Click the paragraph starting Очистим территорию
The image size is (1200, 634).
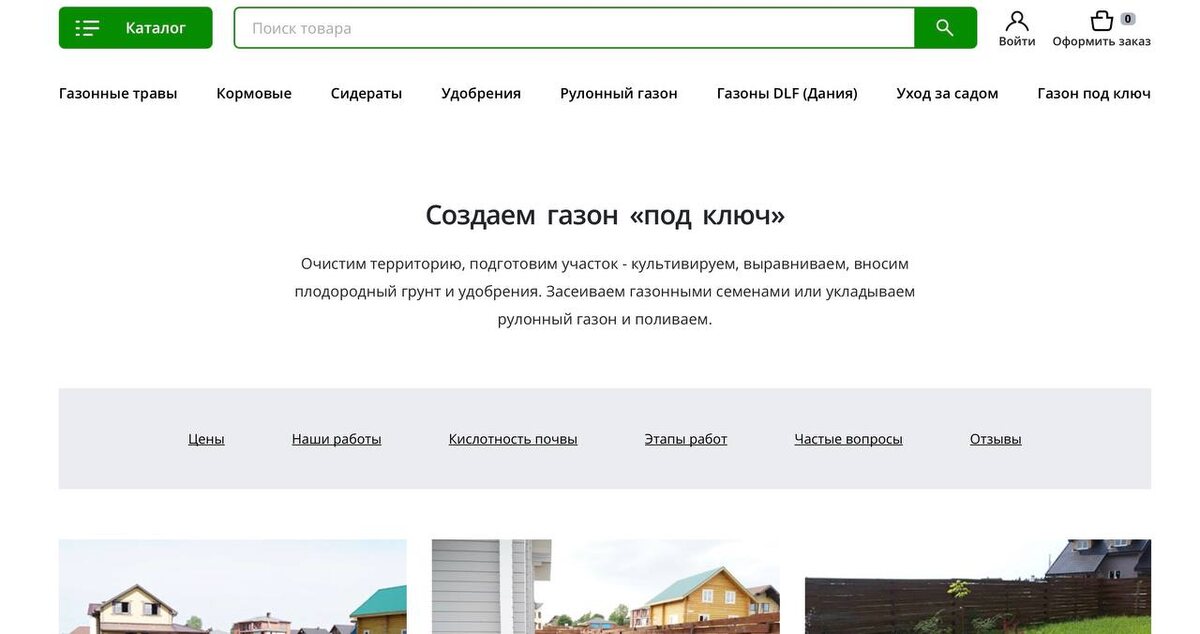[605, 292]
